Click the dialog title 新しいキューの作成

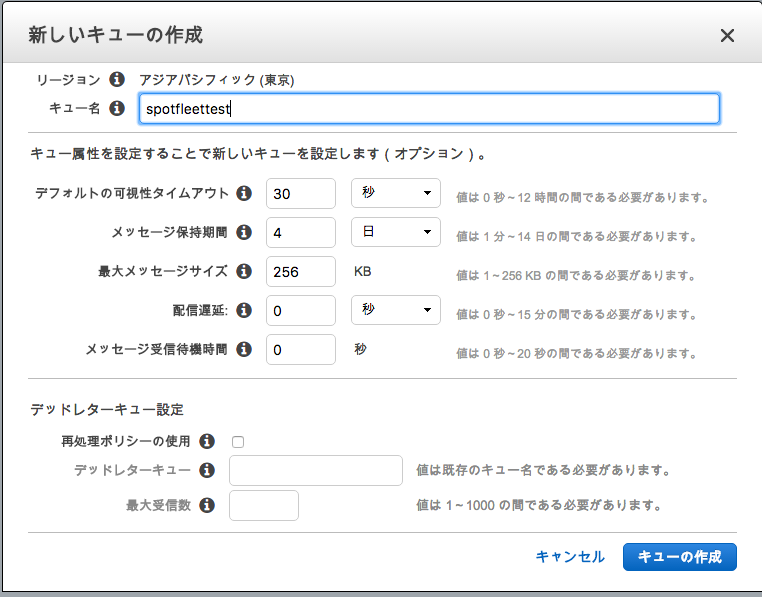pyautogui.click(x=116, y=35)
